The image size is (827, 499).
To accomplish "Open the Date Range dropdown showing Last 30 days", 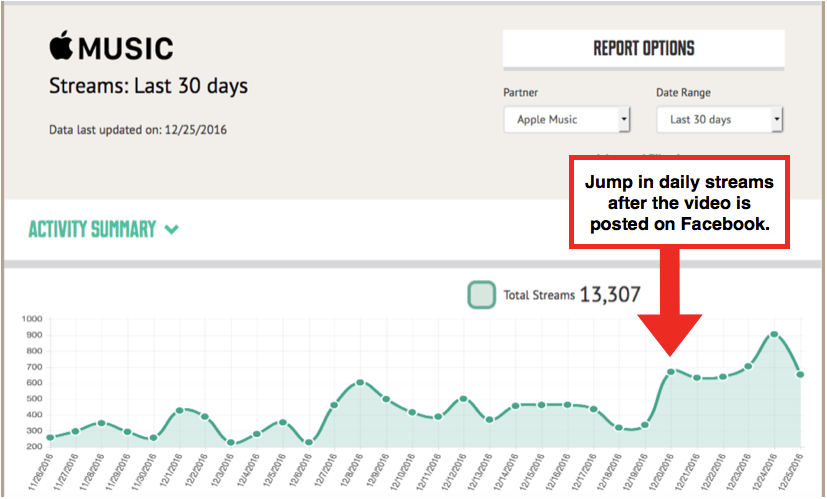I will tap(719, 120).
